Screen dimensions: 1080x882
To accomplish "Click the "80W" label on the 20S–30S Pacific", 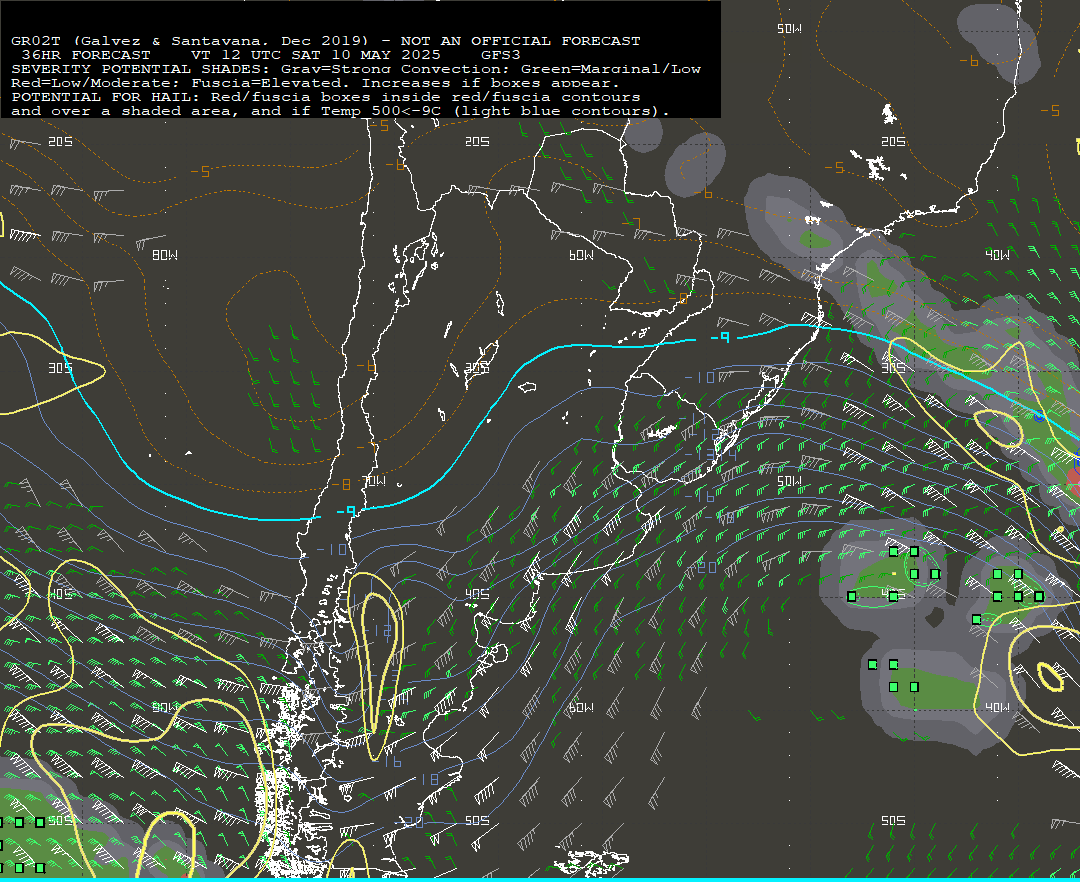I will (165, 255).
